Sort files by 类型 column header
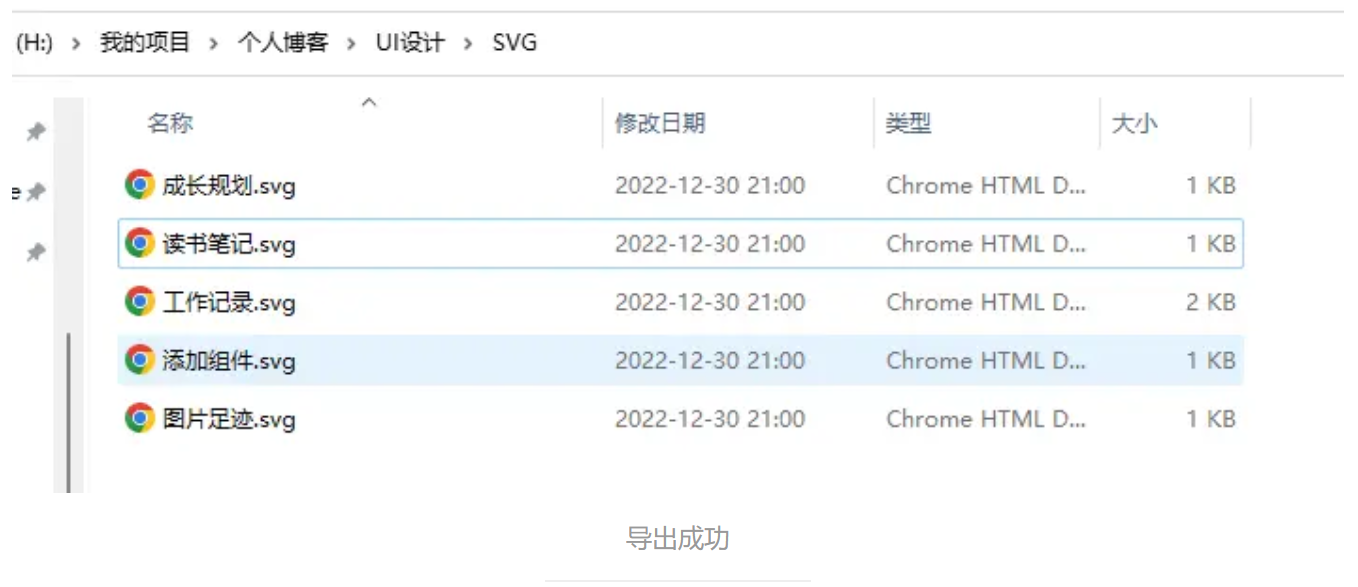 click(x=908, y=123)
